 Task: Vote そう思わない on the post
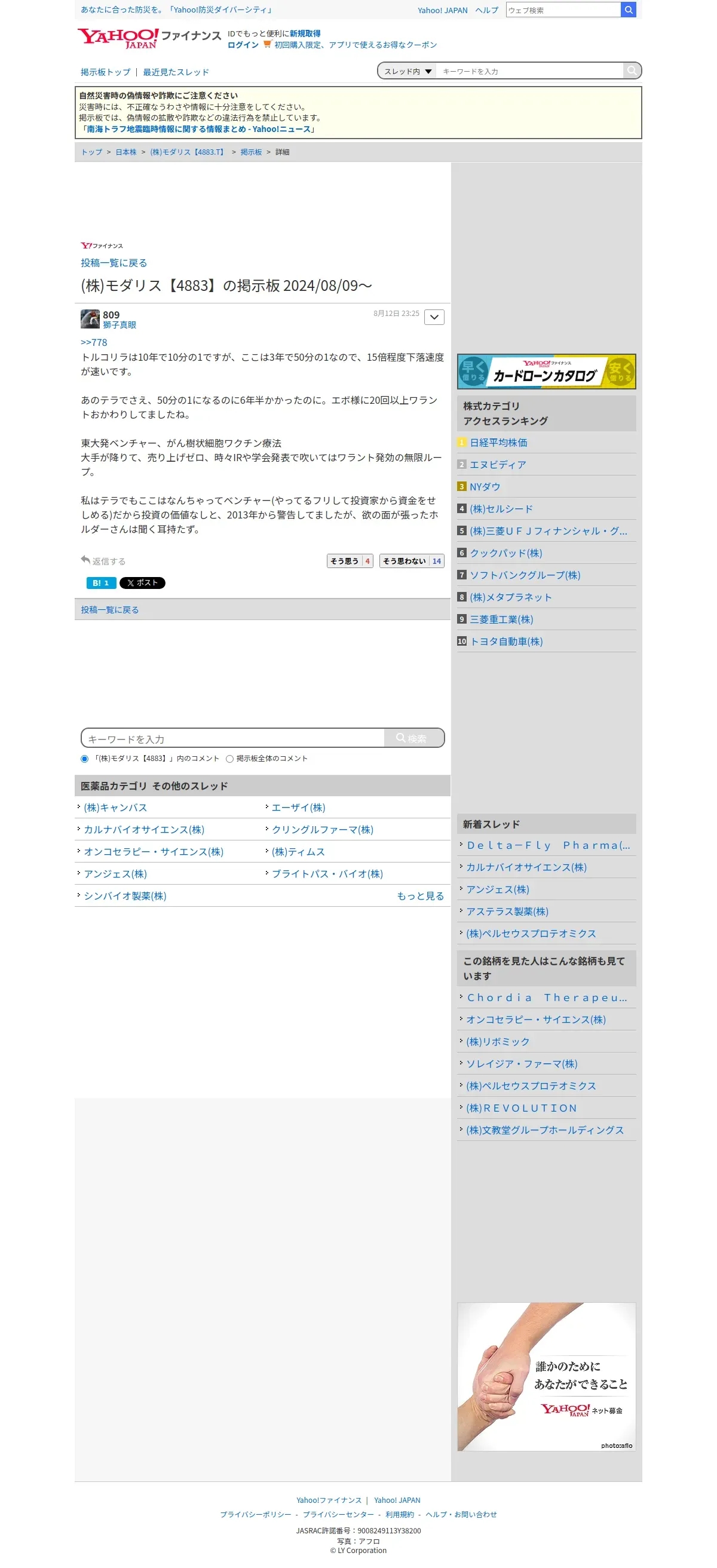412,561
